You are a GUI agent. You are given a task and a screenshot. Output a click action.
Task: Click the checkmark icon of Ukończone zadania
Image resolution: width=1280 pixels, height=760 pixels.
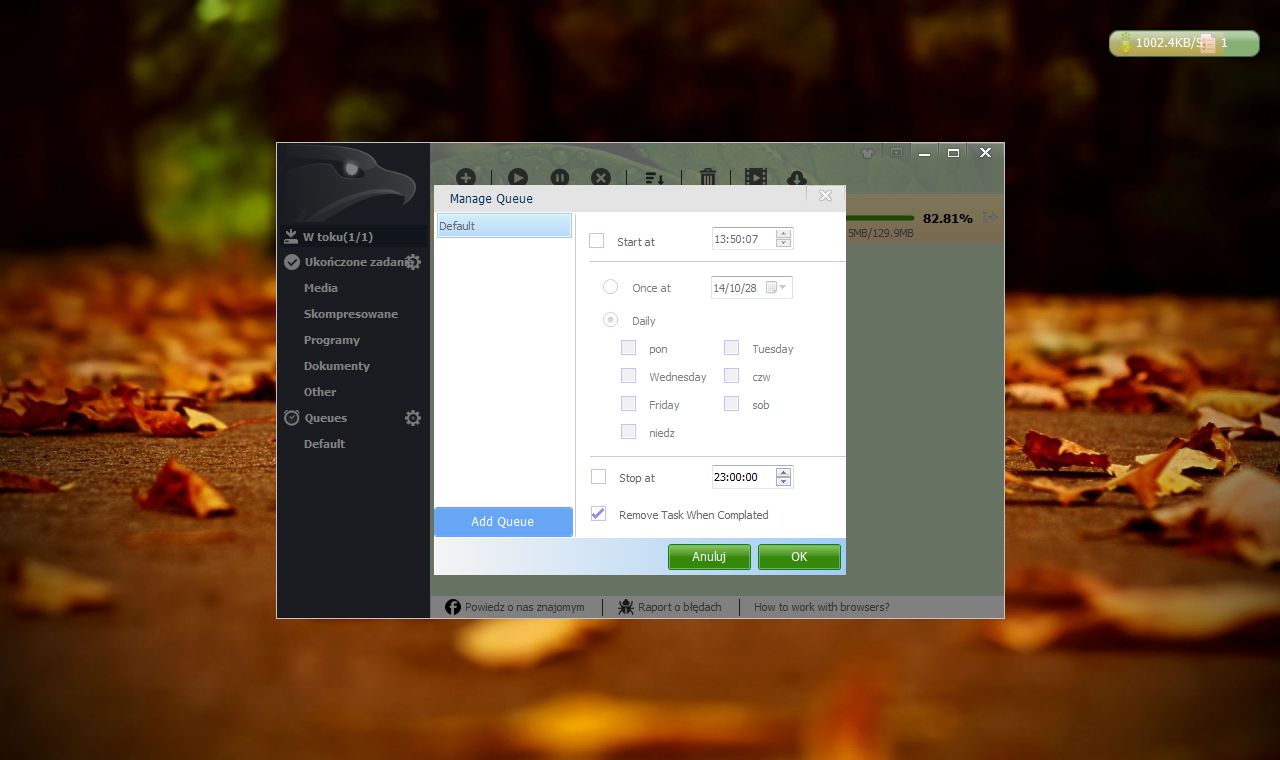pyautogui.click(x=292, y=262)
